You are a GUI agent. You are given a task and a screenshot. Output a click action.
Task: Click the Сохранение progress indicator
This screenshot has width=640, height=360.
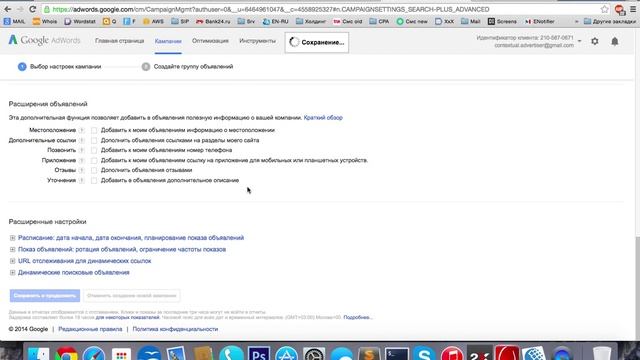pyautogui.click(x=317, y=42)
